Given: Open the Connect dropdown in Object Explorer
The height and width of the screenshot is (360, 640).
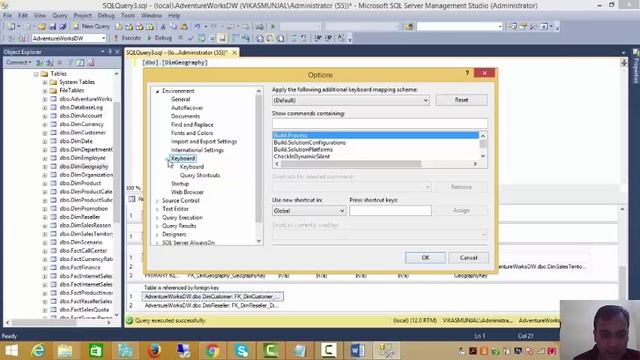Looking at the screenshot, I should pos(18,62).
